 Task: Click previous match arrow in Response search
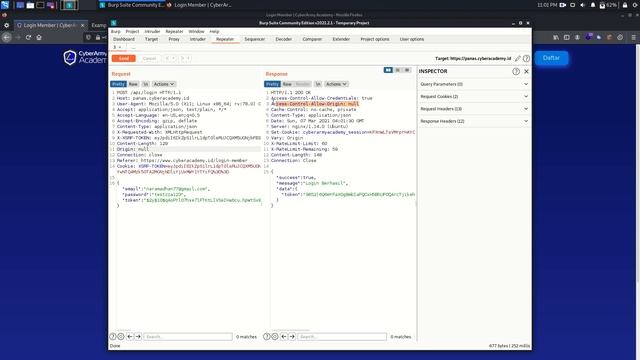(284, 337)
